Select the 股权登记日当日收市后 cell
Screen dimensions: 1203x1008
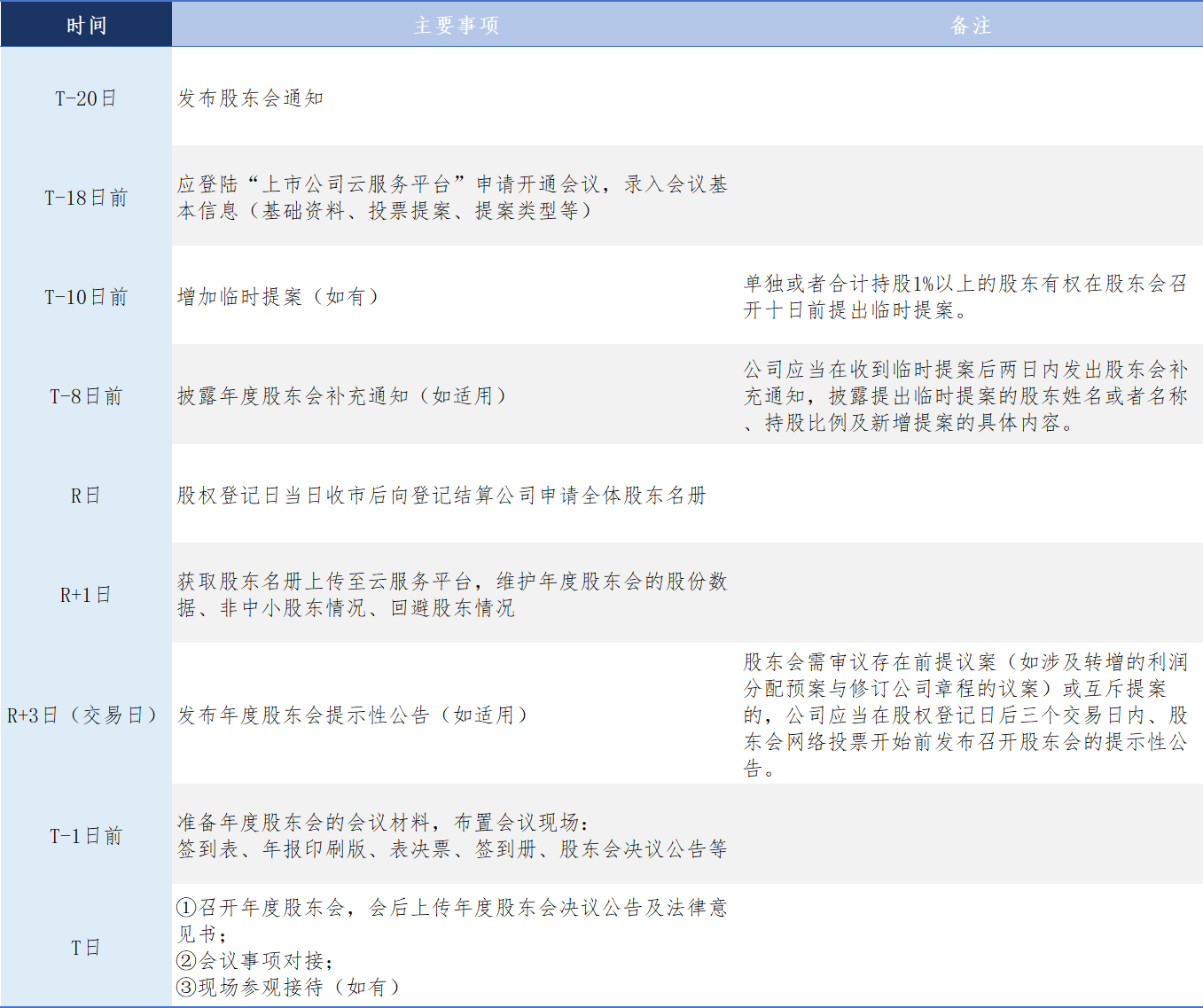(441, 496)
